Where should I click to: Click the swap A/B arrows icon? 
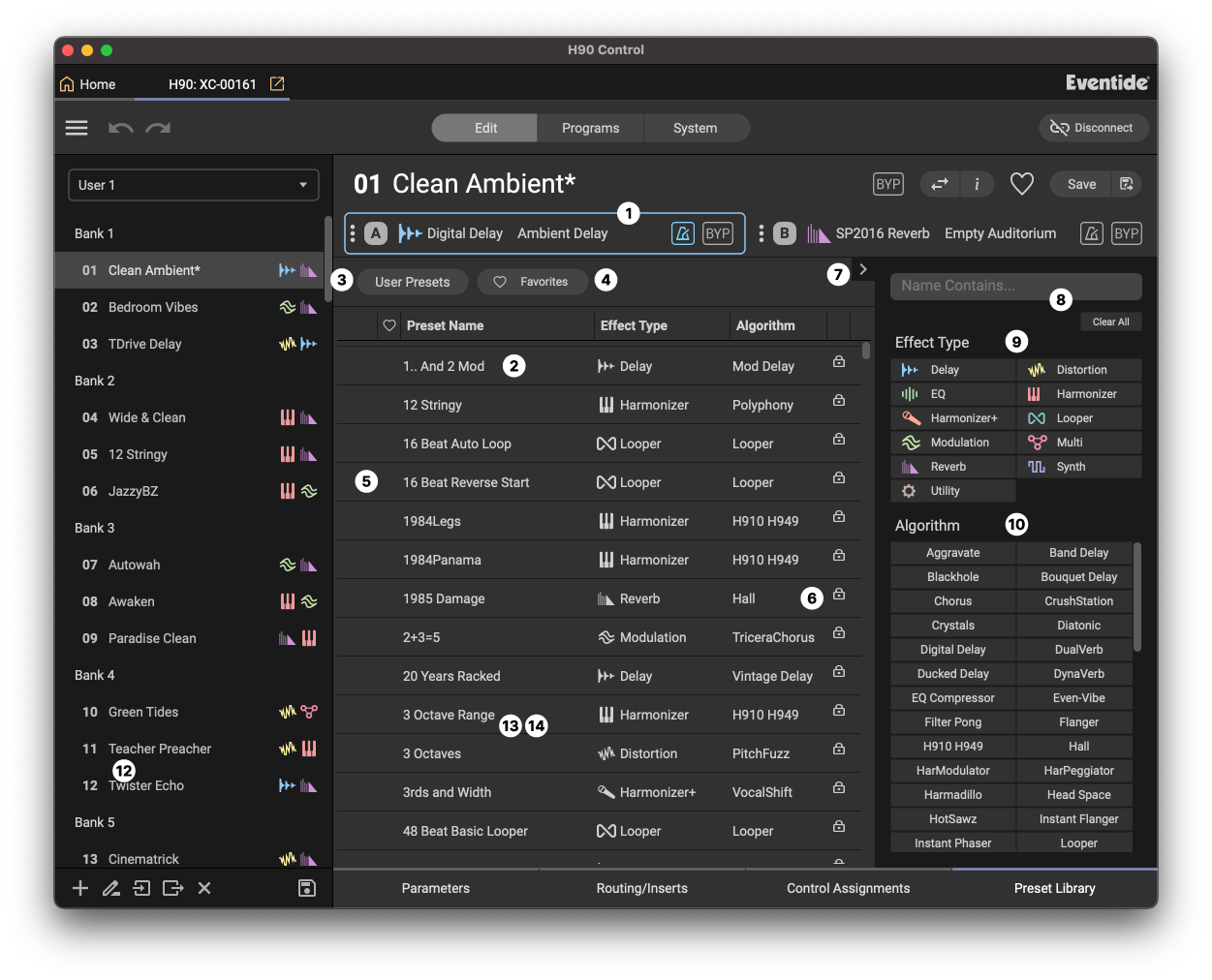point(939,184)
